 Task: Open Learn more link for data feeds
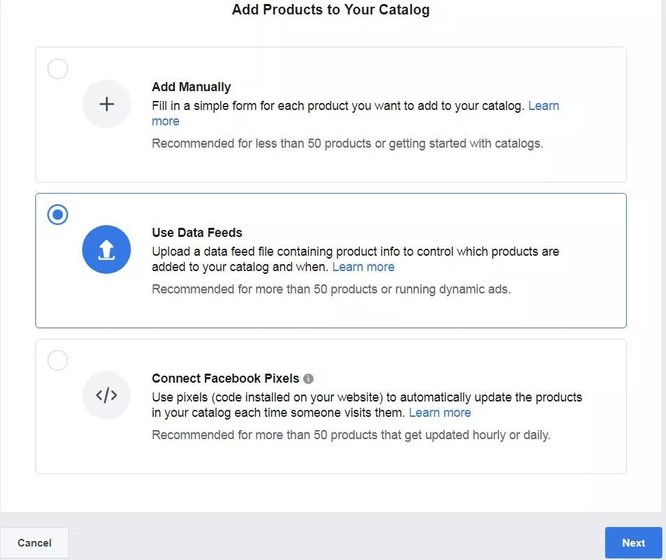coord(363,267)
